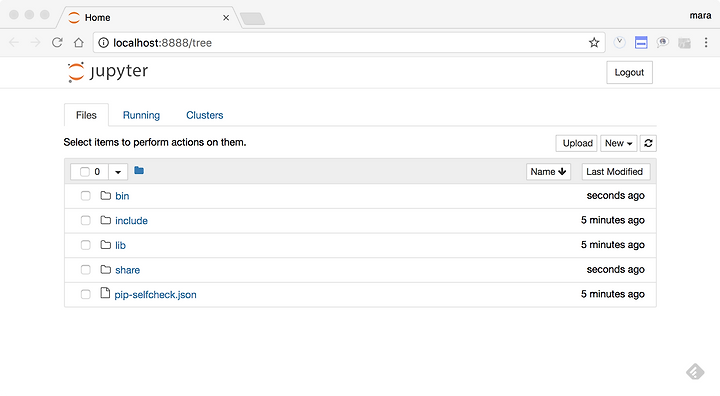Viewport: 720px width, 396px height.
Task: Click the Jupyter logo
Action: [108, 72]
